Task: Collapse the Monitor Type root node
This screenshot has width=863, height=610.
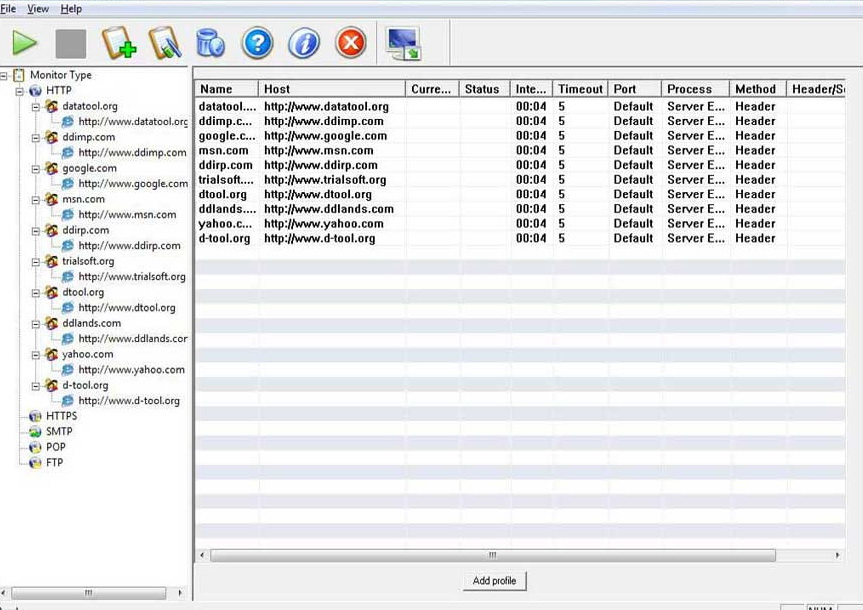Action: pos(5,75)
